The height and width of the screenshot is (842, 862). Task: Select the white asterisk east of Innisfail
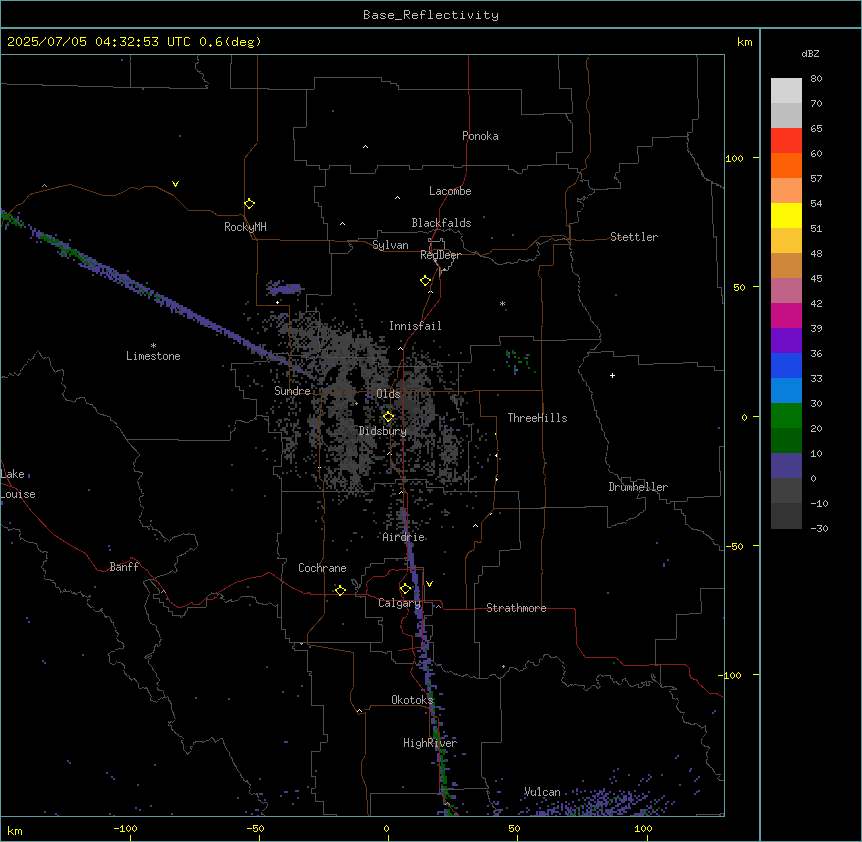tap(502, 303)
